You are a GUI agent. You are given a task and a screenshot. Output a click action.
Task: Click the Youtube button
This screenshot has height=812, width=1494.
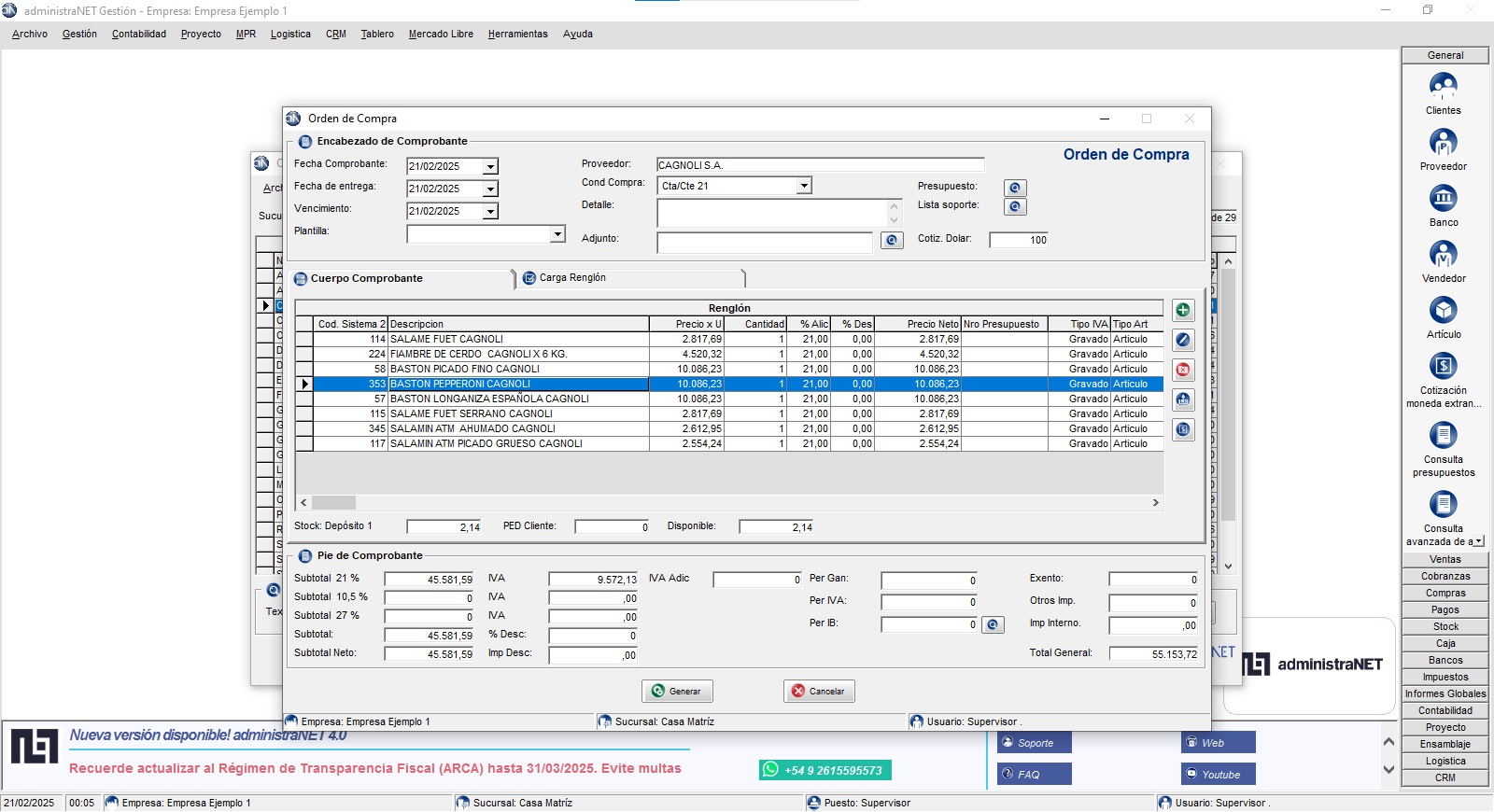point(1219,774)
